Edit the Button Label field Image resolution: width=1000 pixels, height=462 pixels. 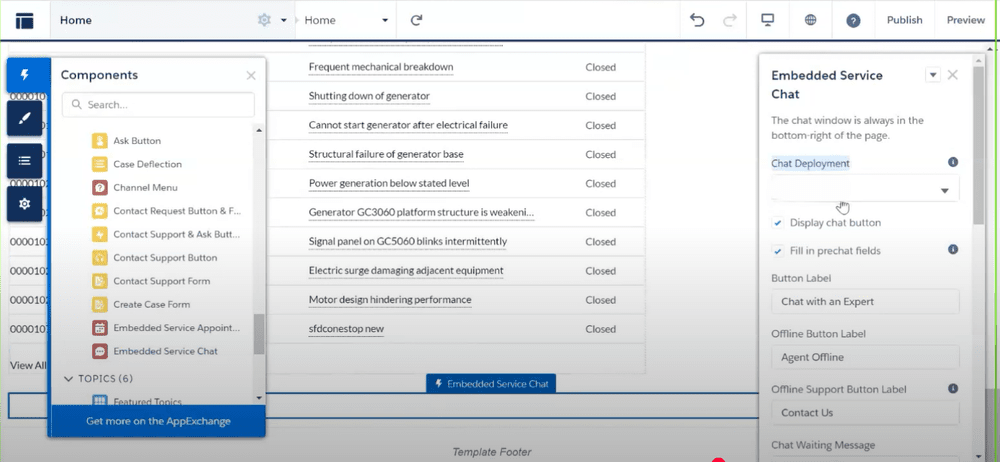point(865,302)
